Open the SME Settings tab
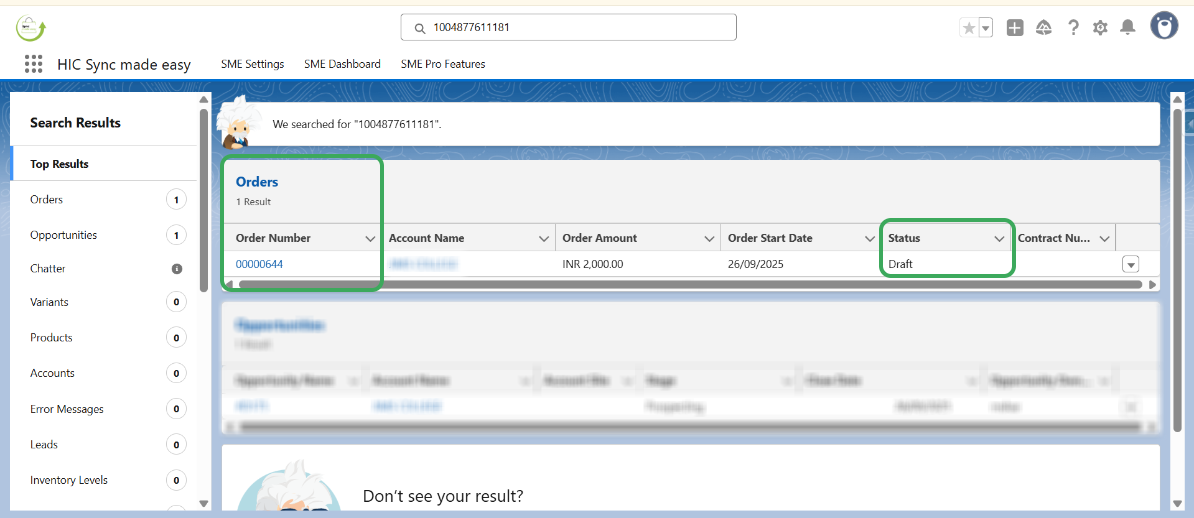 click(x=252, y=64)
